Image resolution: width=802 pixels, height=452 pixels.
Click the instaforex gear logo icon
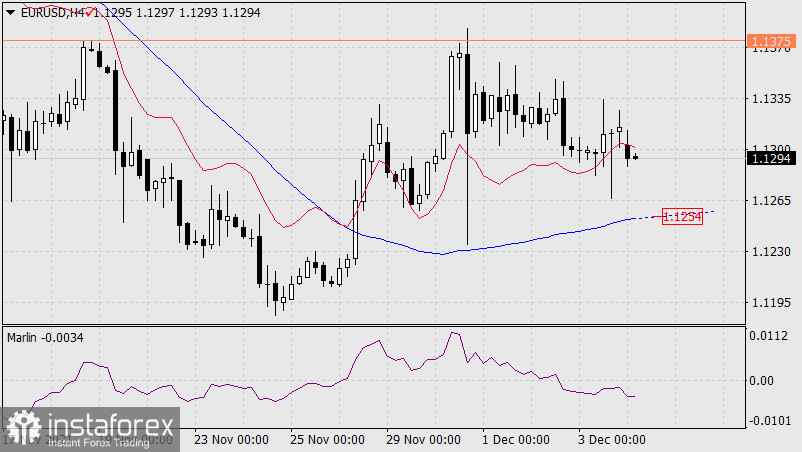(21, 428)
